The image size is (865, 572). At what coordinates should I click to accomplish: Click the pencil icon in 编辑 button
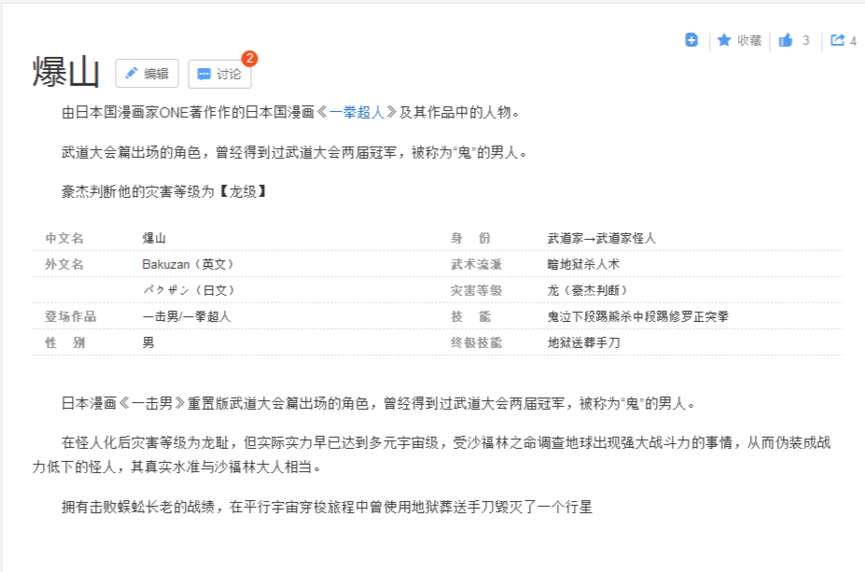tap(131, 73)
